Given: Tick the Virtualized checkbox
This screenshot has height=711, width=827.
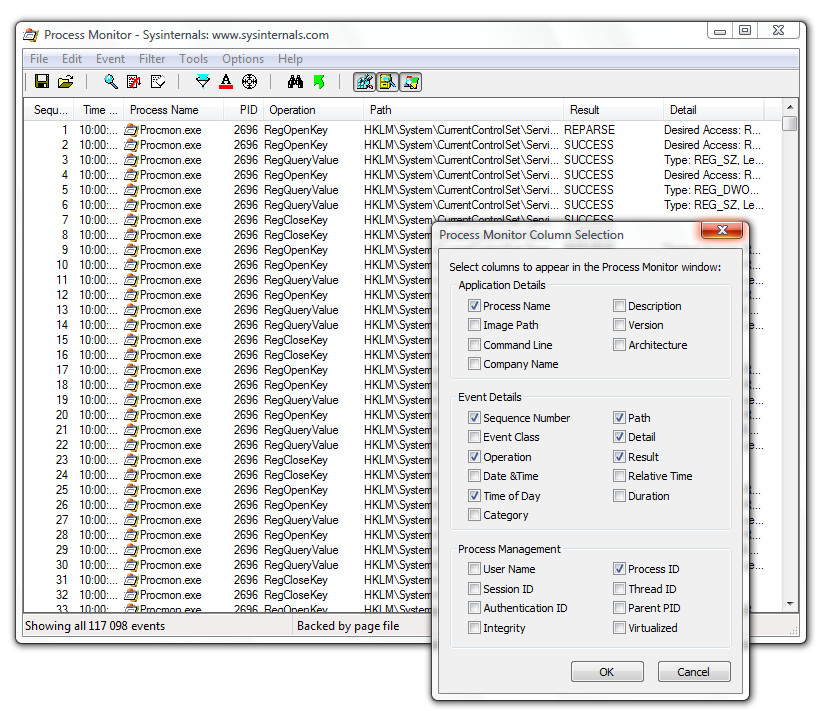Looking at the screenshot, I should (x=619, y=628).
